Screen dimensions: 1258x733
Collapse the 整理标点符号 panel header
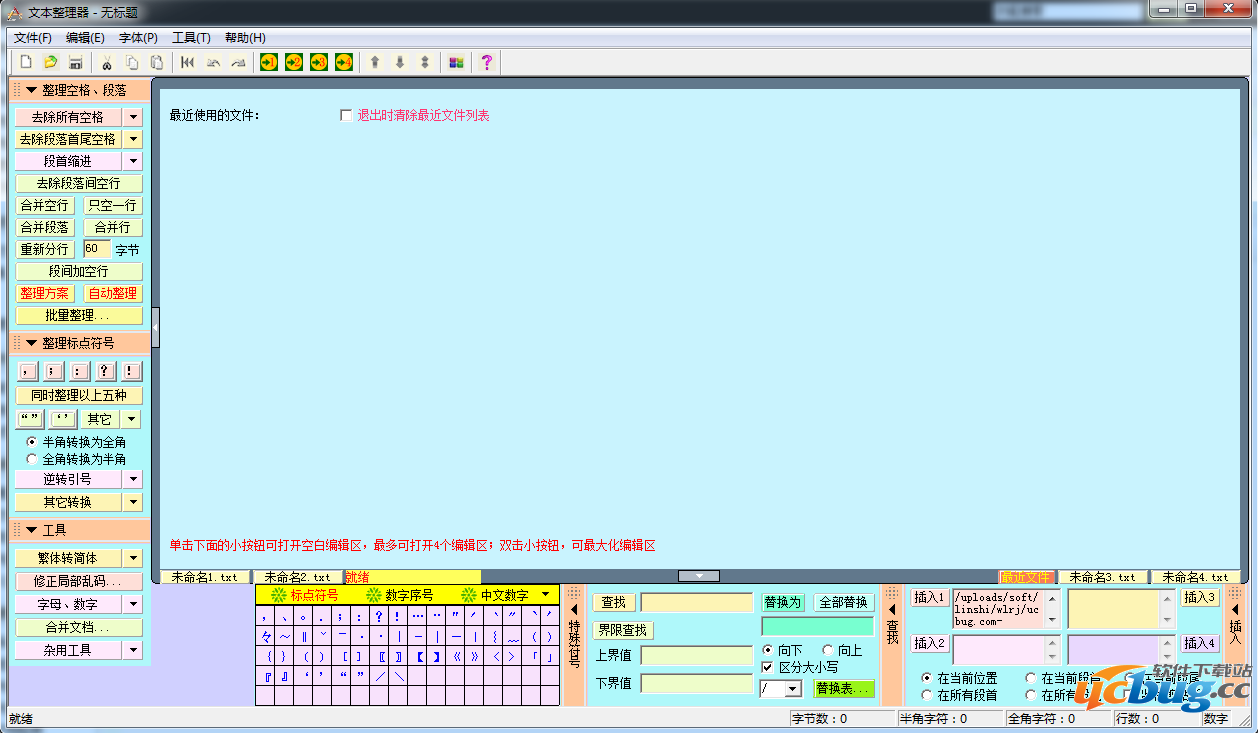click(x=80, y=343)
